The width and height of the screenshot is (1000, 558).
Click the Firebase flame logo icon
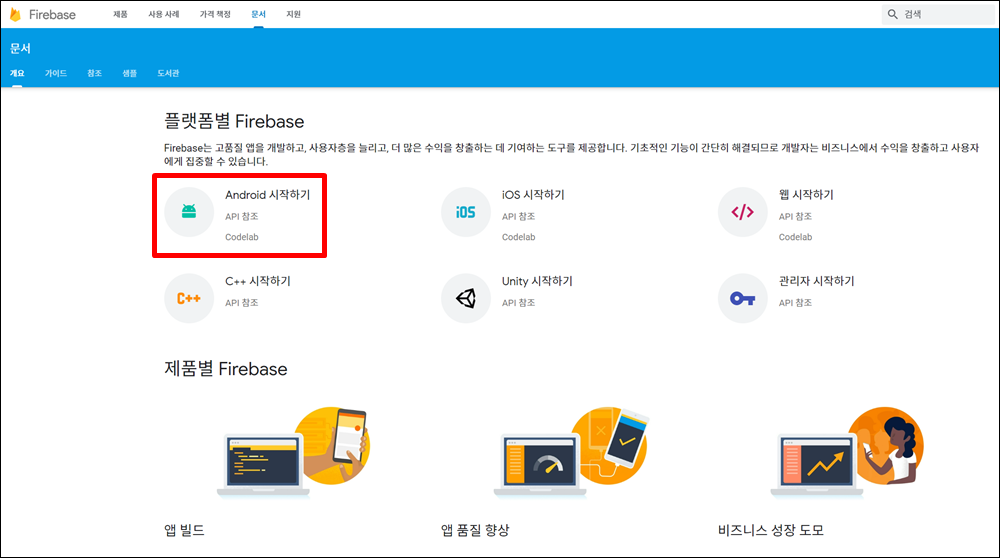click(x=15, y=14)
